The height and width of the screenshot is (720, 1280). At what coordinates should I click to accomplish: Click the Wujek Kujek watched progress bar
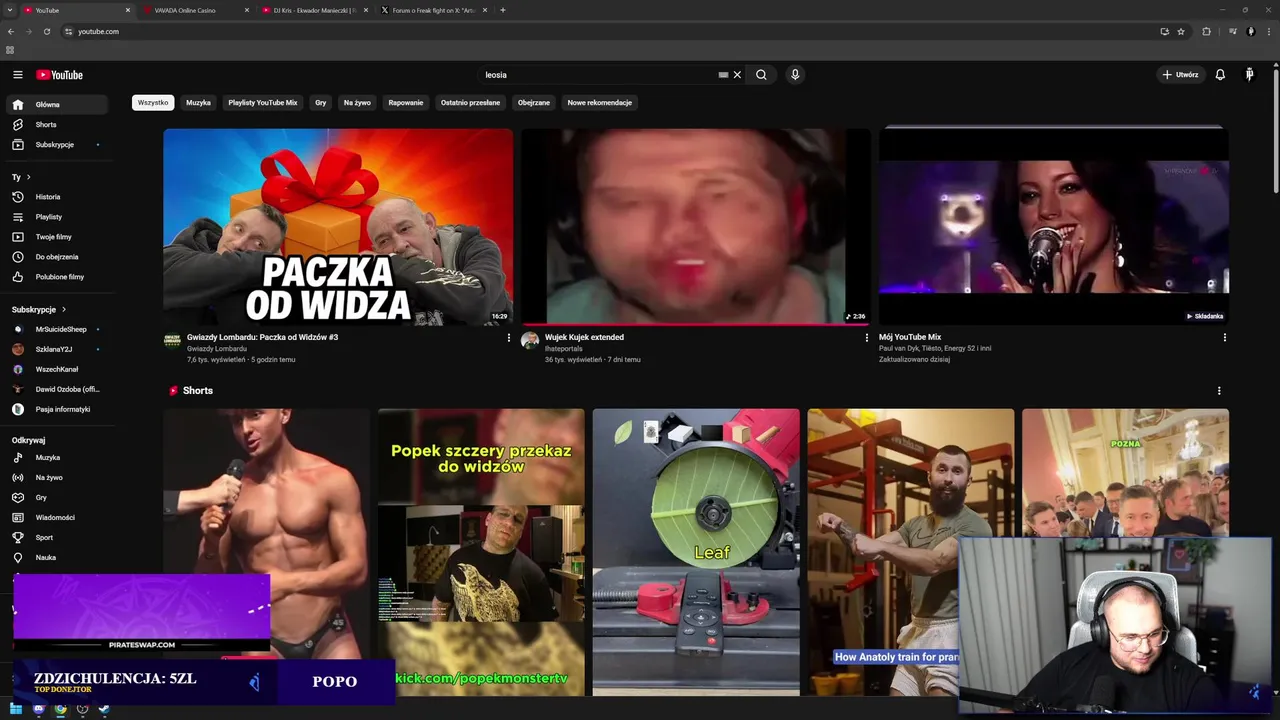[x=696, y=324]
